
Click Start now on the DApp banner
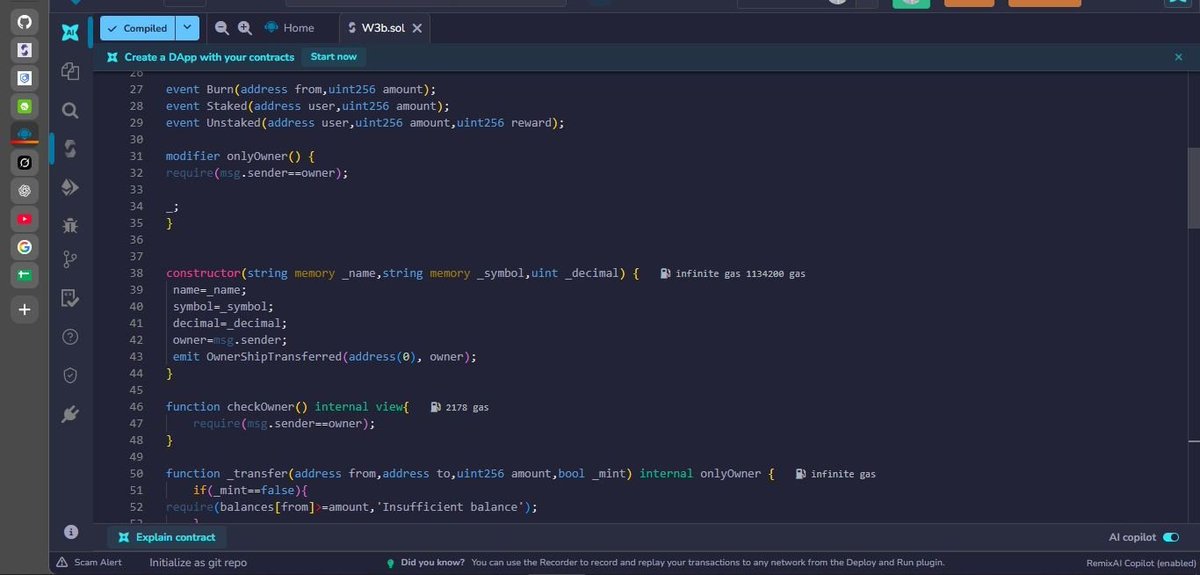coord(333,57)
